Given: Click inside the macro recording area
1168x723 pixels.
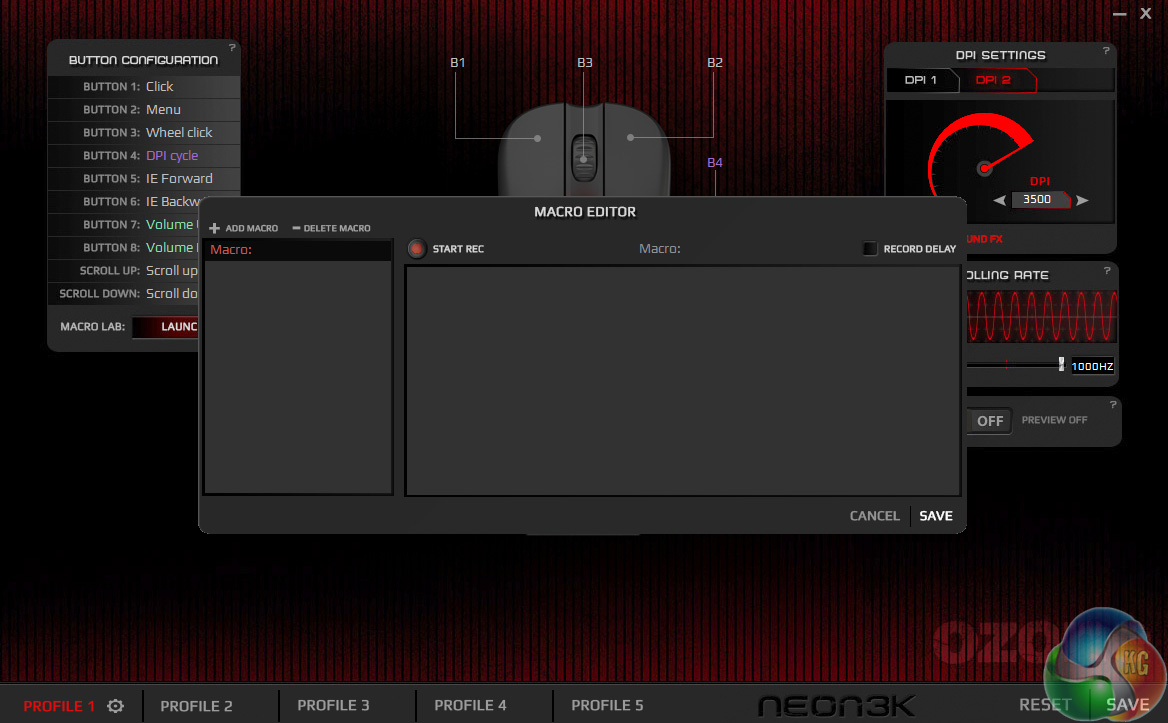Looking at the screenshot, I should tap(682, 380).
